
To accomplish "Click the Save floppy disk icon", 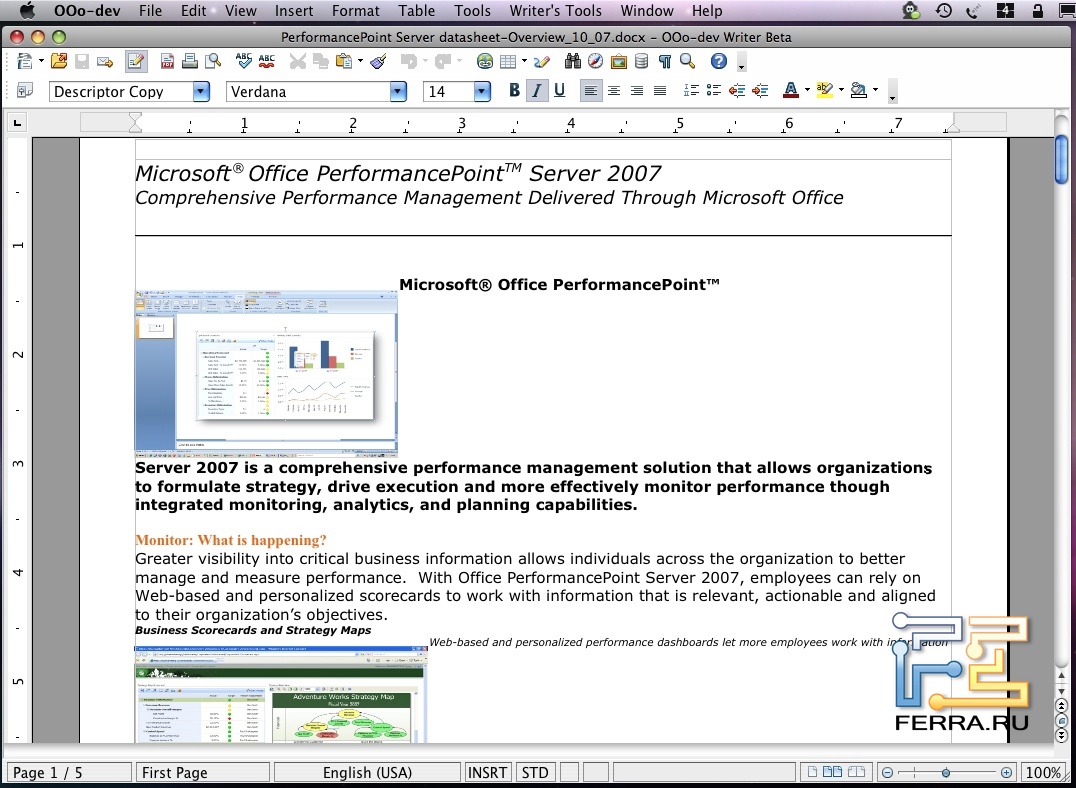I will [x=82, y=62].
